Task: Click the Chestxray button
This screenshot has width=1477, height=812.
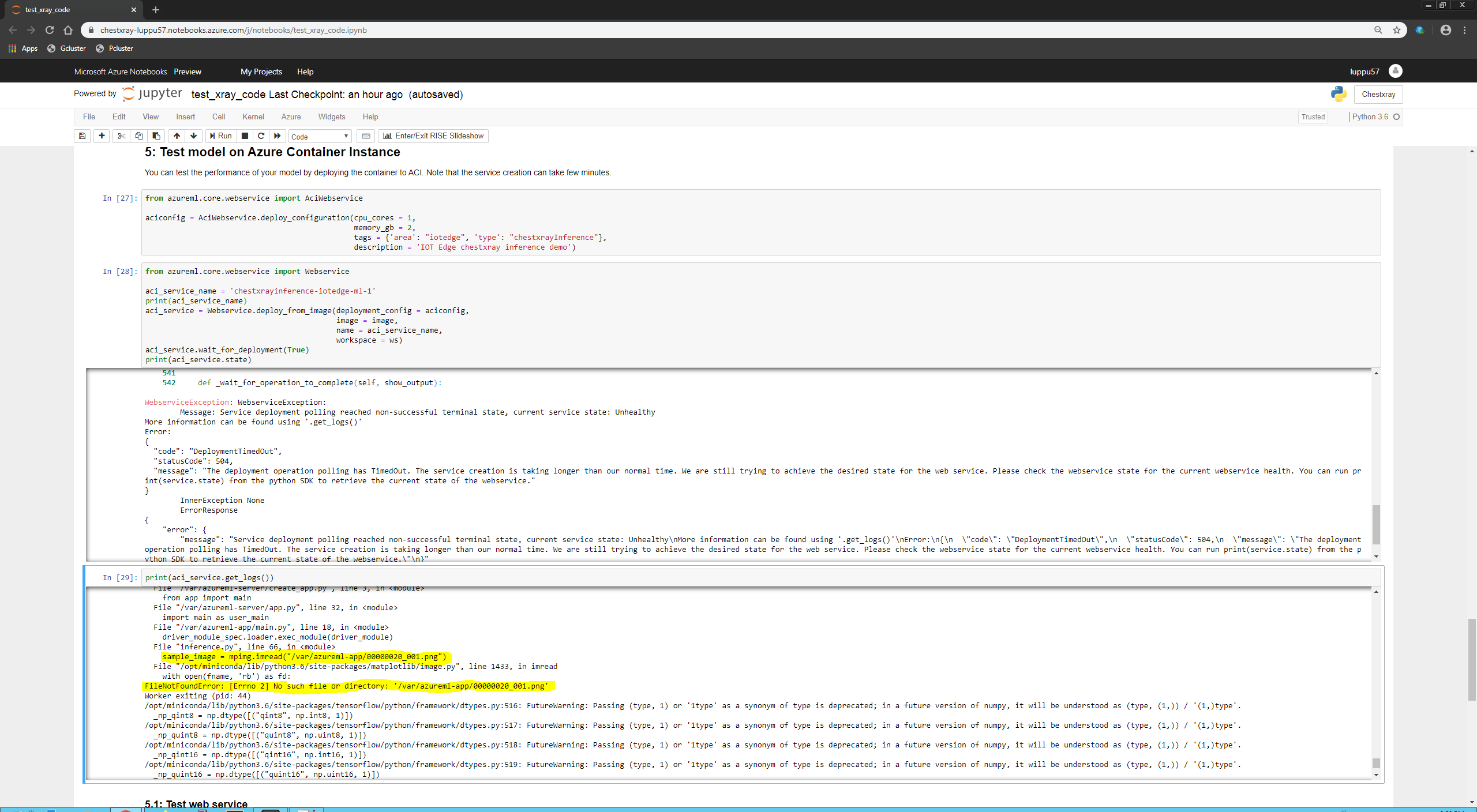Action: 1378,94
